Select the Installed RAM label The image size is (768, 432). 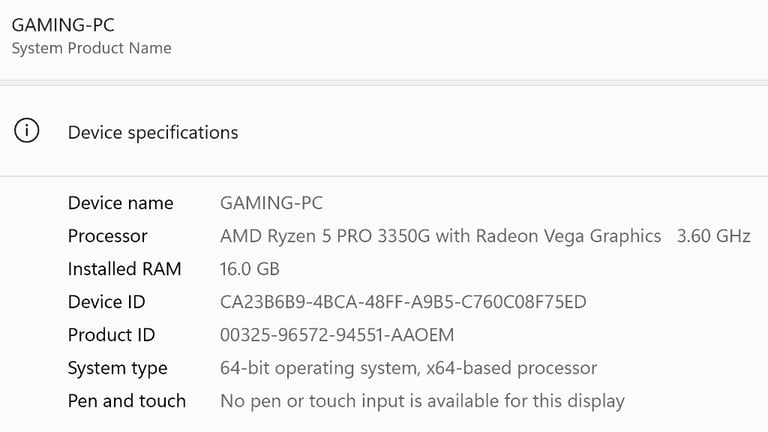click(x=124, y=269)
